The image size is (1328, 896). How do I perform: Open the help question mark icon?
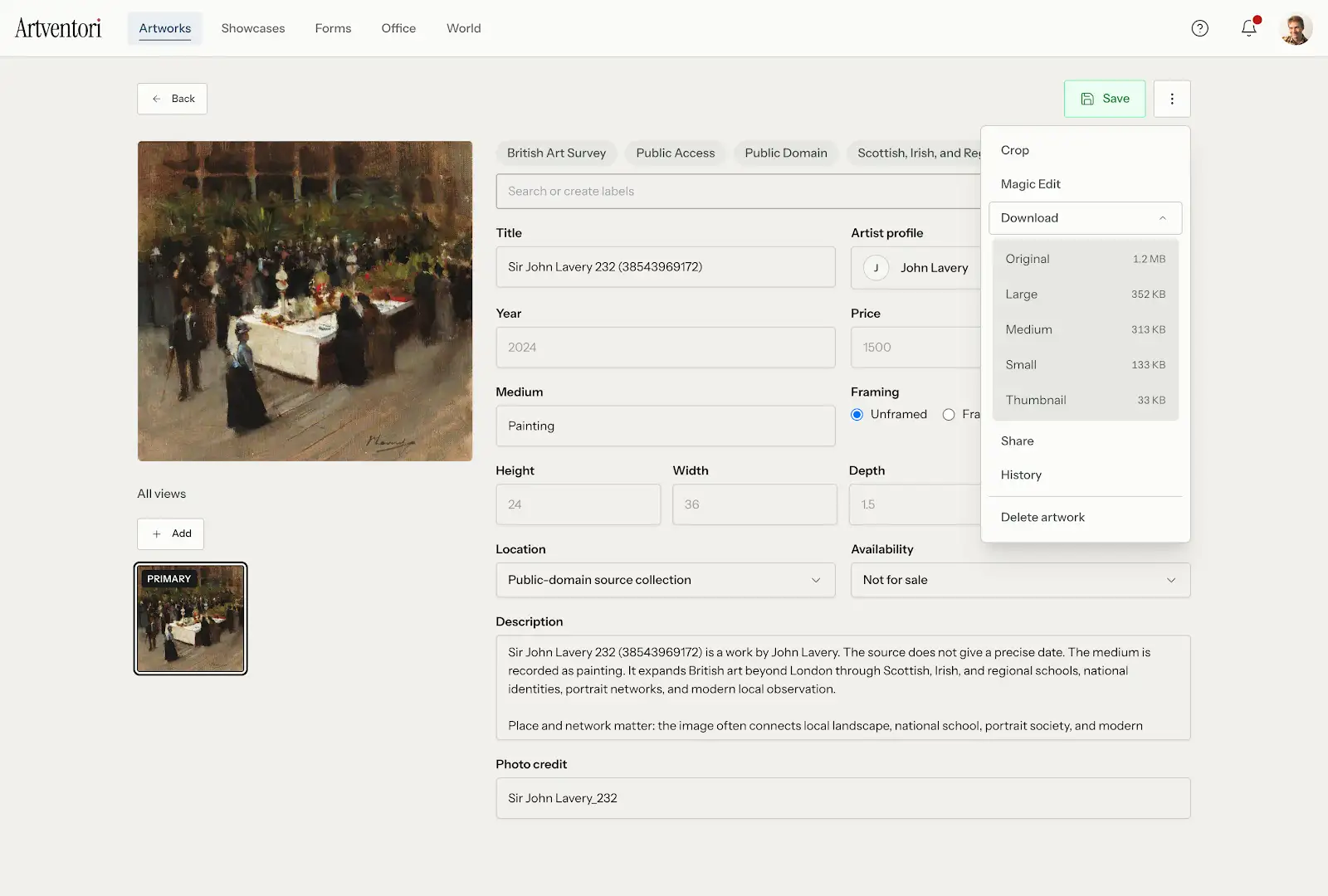[x=1199, y=28]
